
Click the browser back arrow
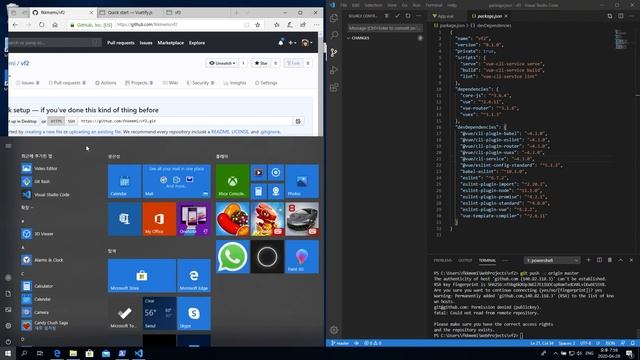[x=15, y=25]
